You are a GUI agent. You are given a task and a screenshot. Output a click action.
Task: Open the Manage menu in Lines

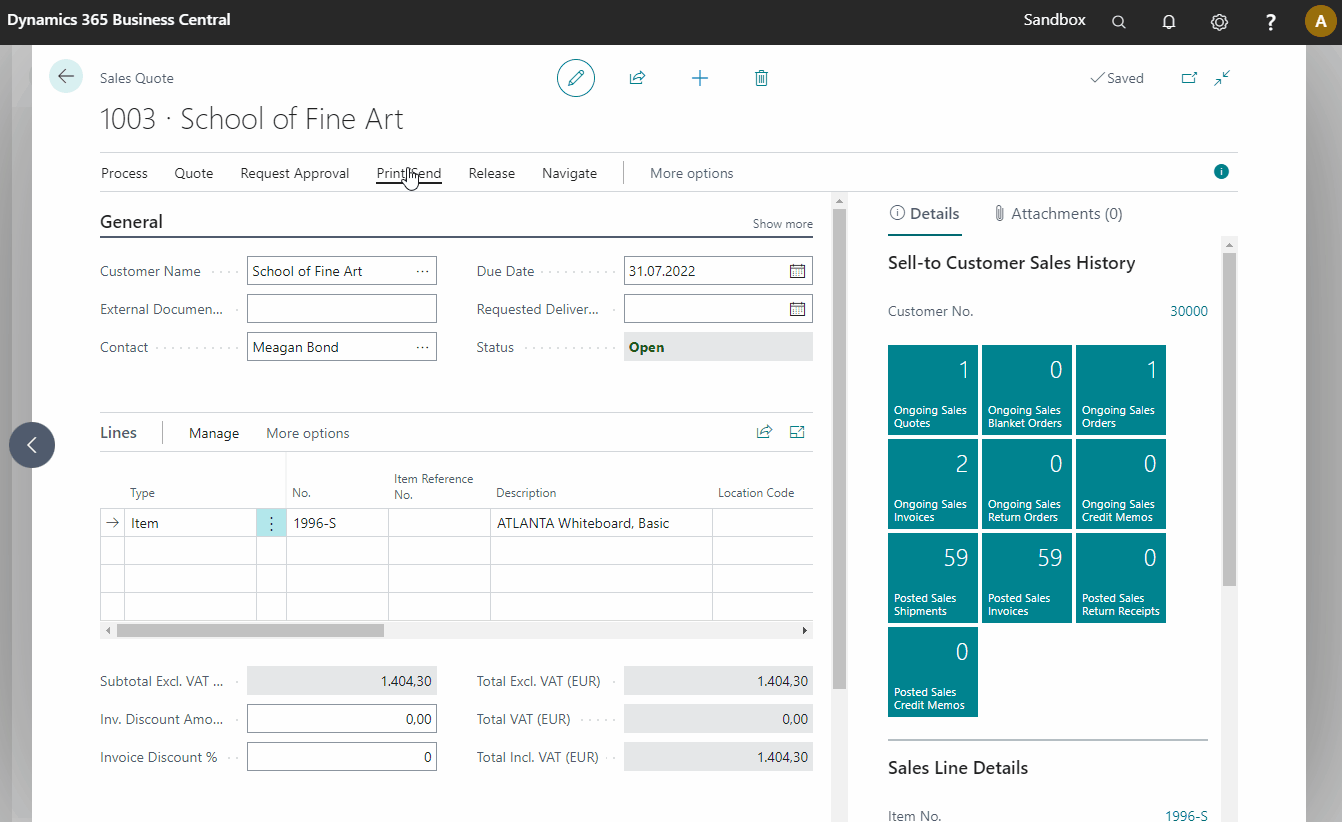[x=214, y=433]
